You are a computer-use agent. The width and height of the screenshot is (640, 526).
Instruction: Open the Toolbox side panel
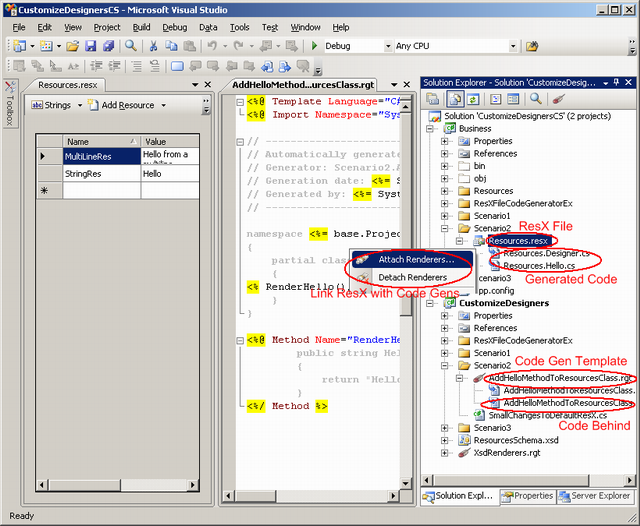click(10, 103)
